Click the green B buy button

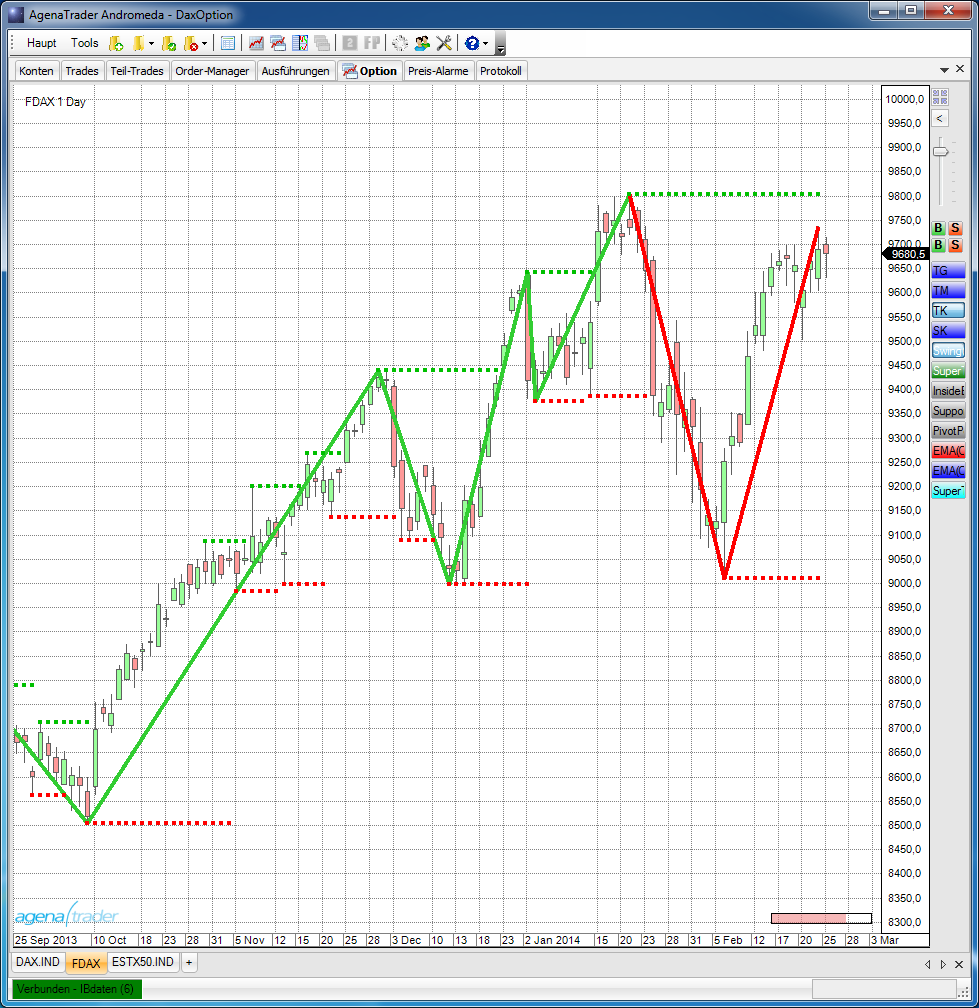[x=938, y=228]
